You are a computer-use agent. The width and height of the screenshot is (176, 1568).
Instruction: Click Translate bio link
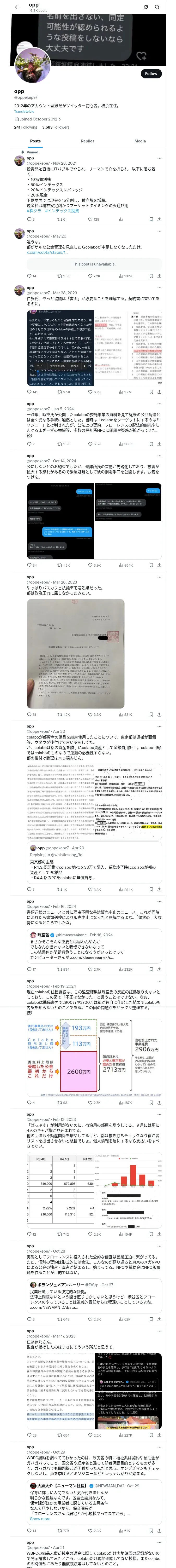click(x=24, y=111)
